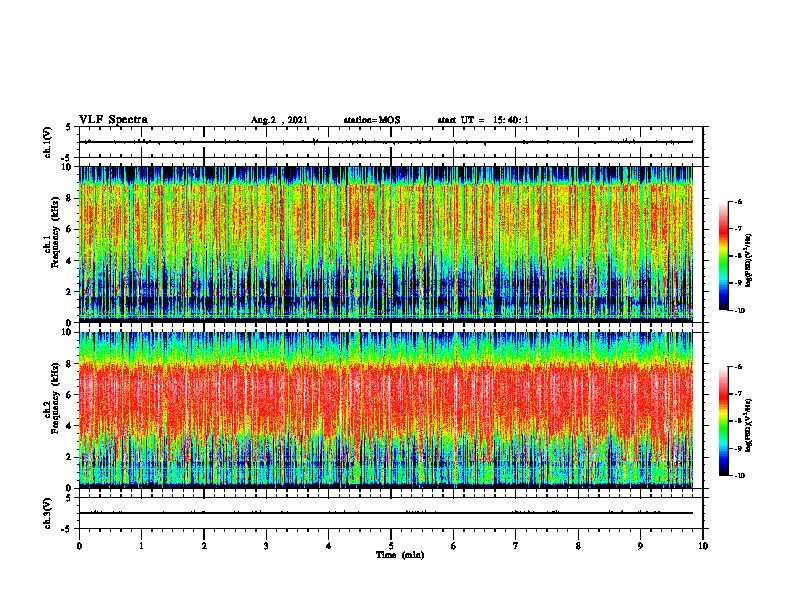The width and height of the screenshot is (792, 612).
Task: Click the "start UT = 15:40: 1" text
Action: tap(483, 120)
